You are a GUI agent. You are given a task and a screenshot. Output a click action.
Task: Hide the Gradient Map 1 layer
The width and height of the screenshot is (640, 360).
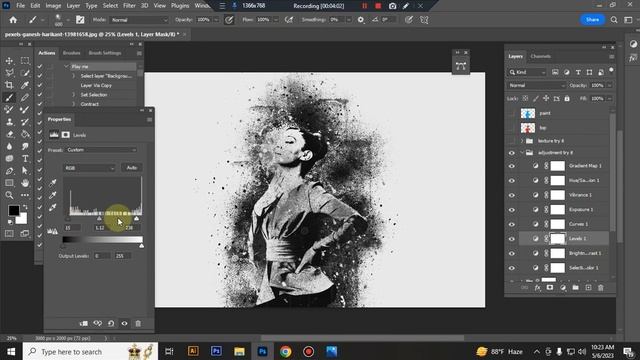click(x=511, y=166)
